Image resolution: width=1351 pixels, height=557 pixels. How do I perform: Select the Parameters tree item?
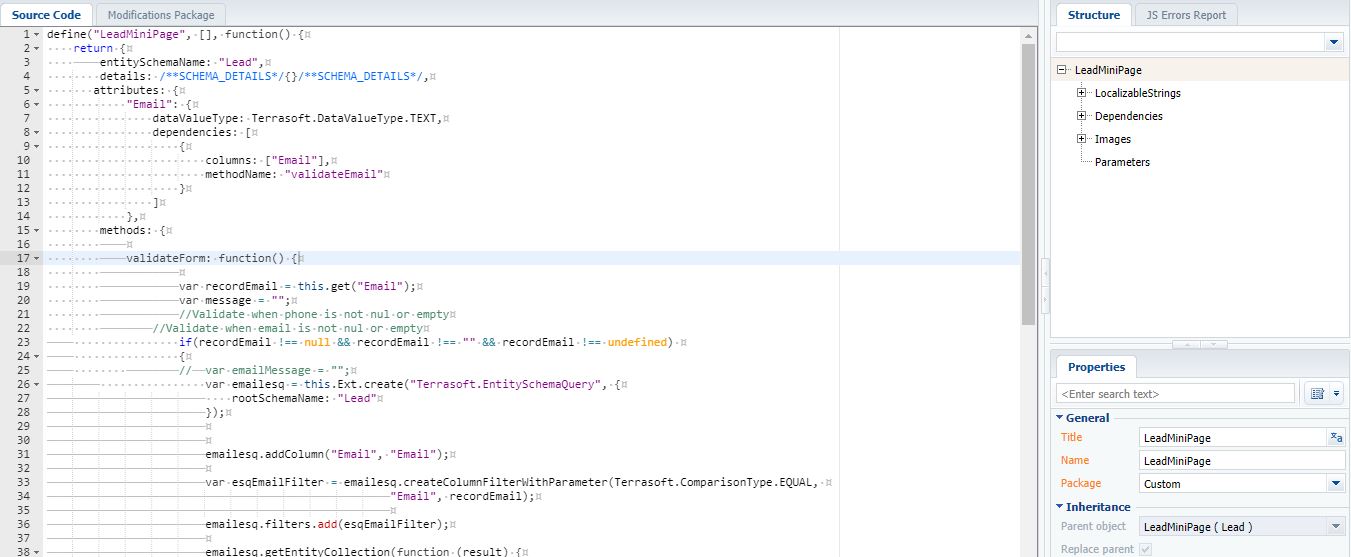coord(1122,162)
